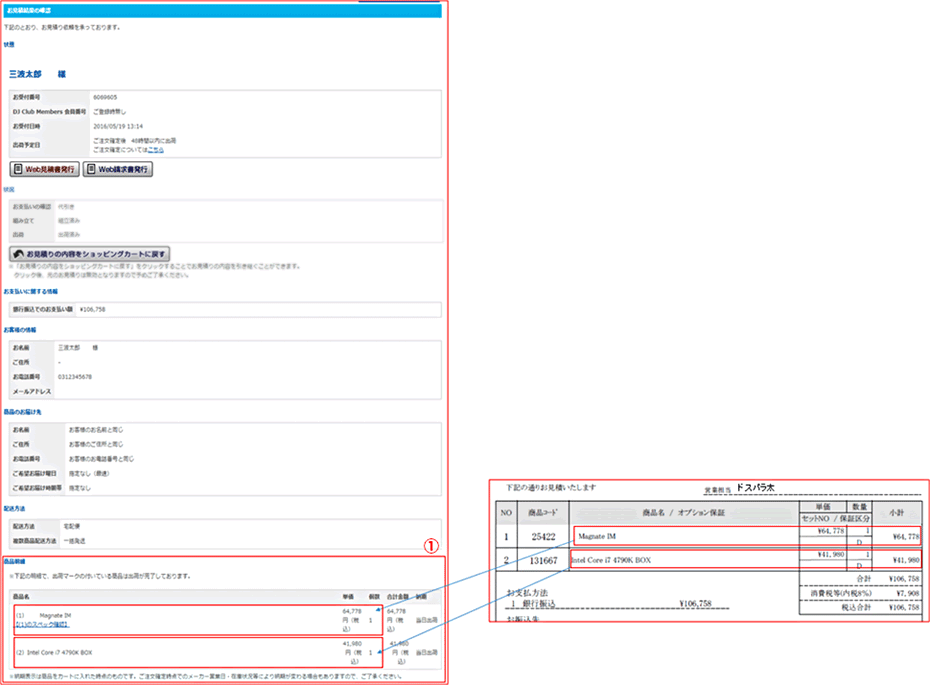Select the consumption tax value ¥7,908
The image size is (930, 685).
(907, 593)
